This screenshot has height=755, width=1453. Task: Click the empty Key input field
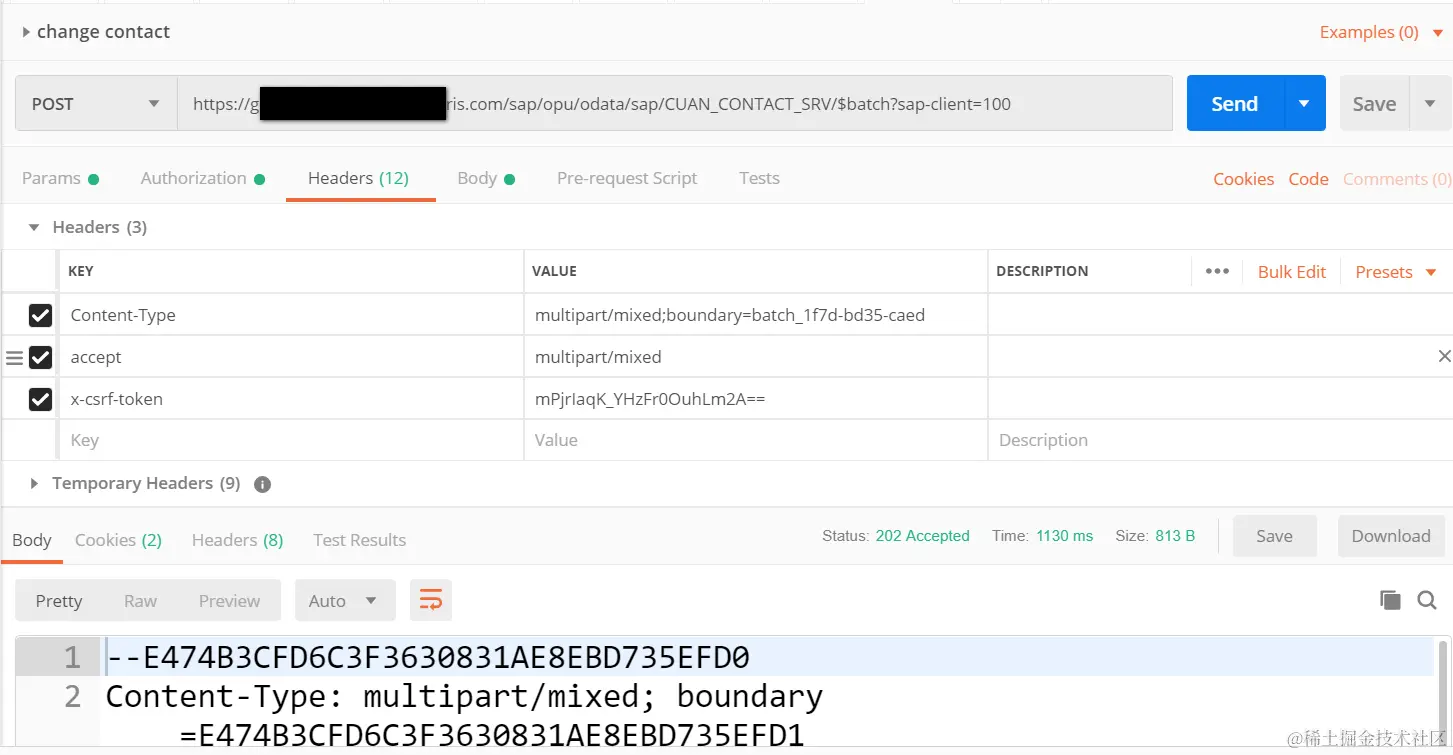[291, 440]
